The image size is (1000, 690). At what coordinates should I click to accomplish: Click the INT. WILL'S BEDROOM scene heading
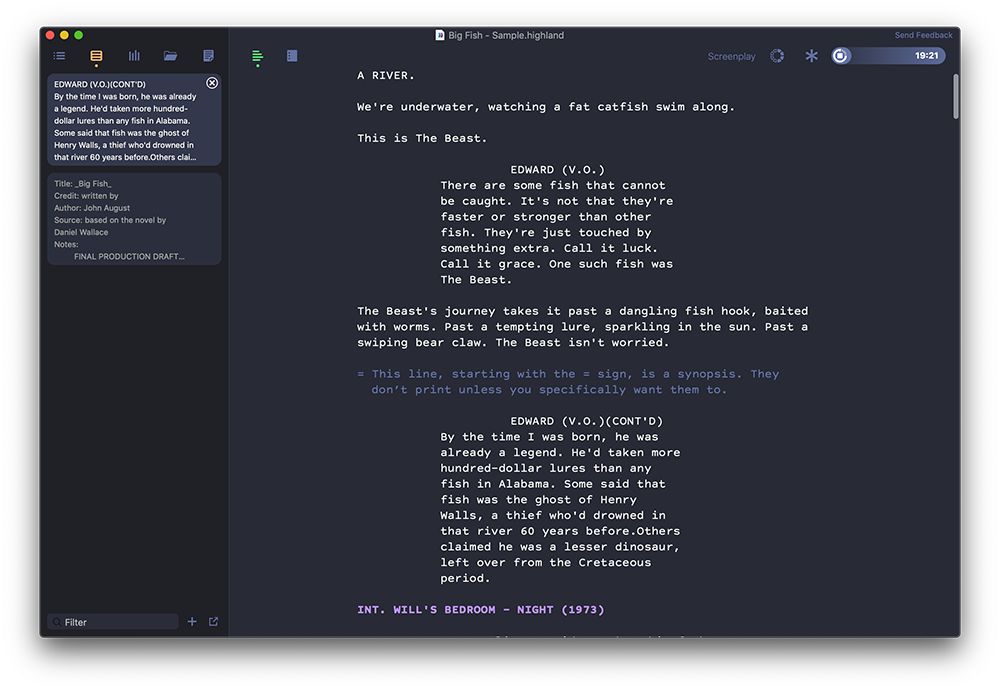pyautogui.click(x=480, y=609)
